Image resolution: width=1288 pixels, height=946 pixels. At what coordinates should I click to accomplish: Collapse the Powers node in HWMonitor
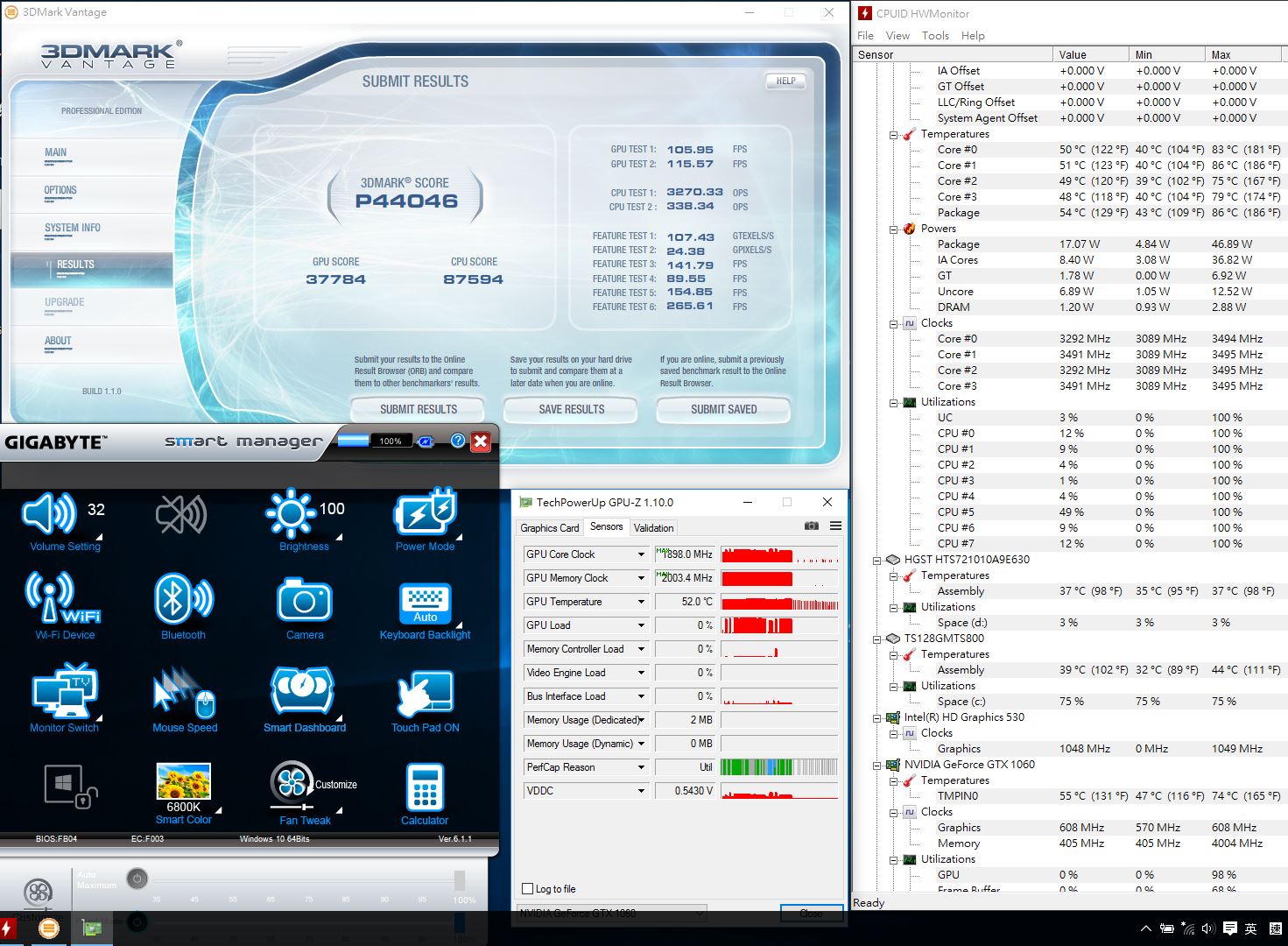(894, 229)
